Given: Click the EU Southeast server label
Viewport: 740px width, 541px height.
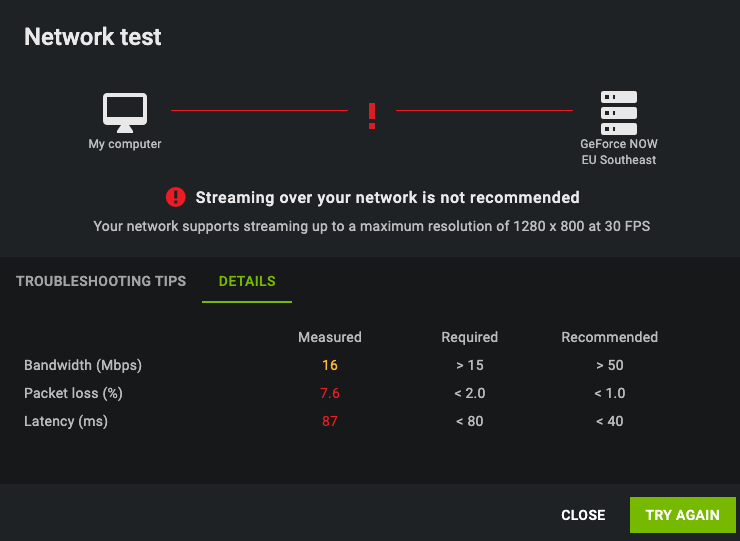Looking at the screenshot, I should [x=619, y=160].
